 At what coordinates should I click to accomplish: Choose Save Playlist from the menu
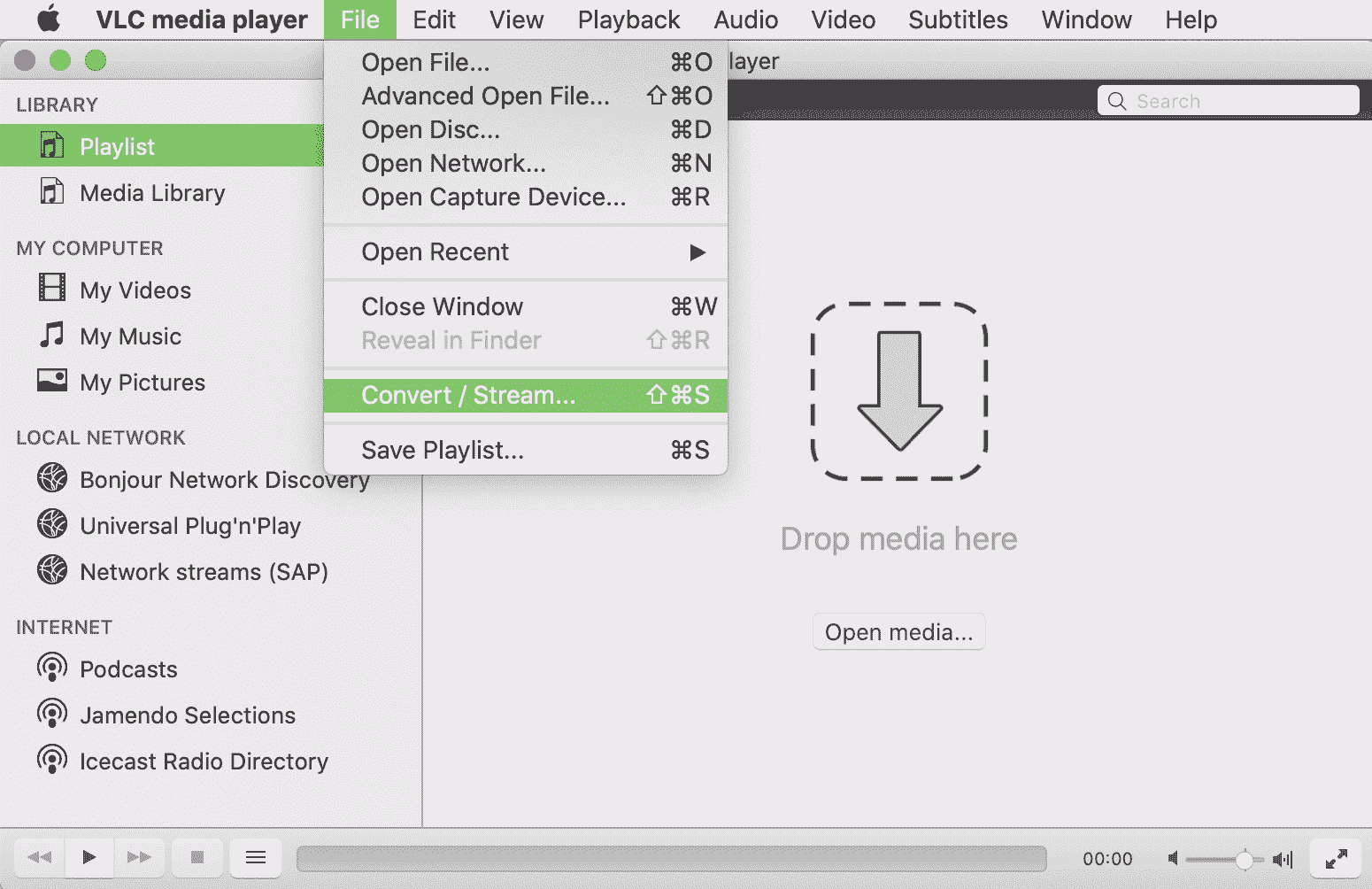click(525, 450)
